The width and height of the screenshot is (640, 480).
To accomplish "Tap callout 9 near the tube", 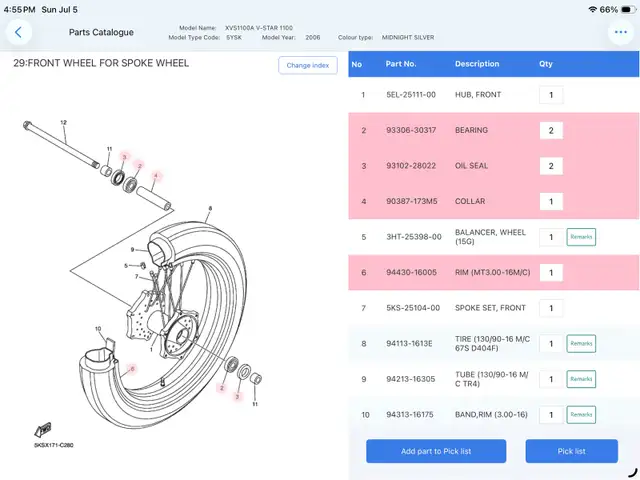I will [132, 249].
